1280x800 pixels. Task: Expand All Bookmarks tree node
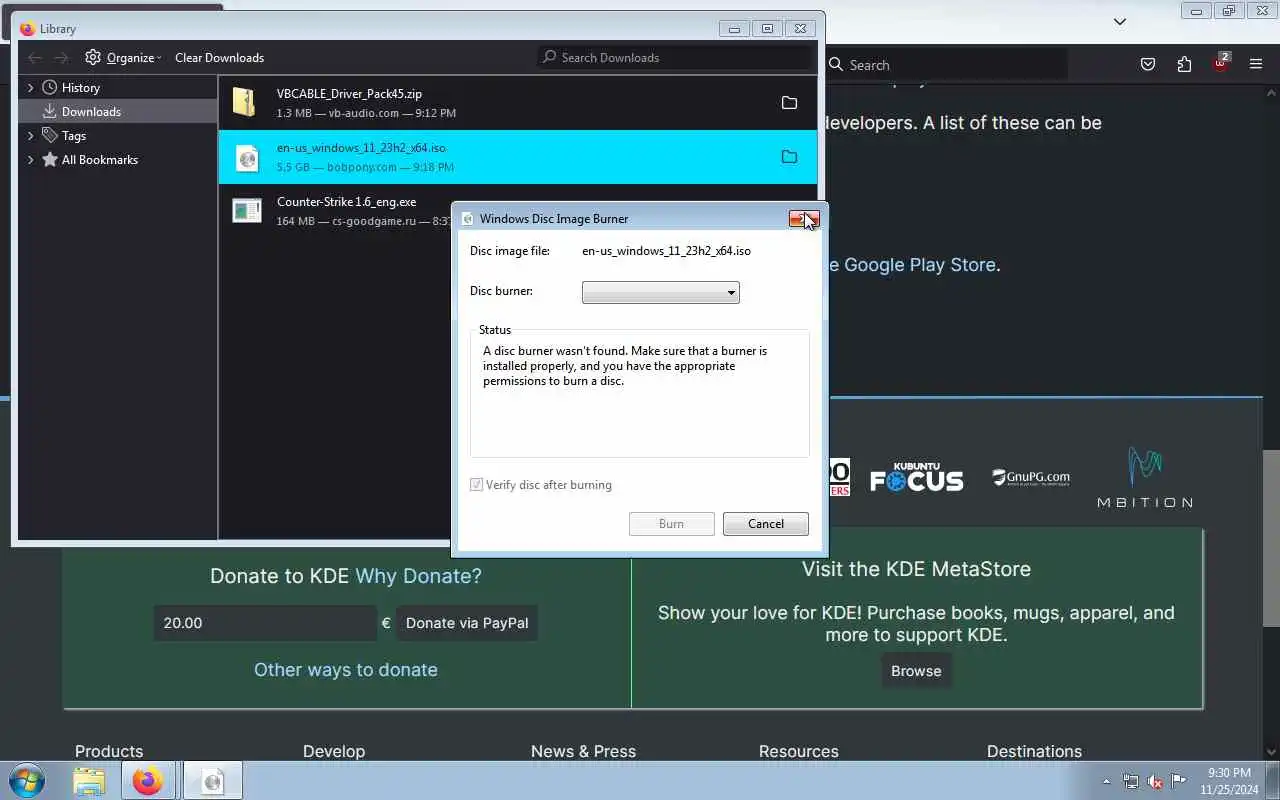[30, 160]
